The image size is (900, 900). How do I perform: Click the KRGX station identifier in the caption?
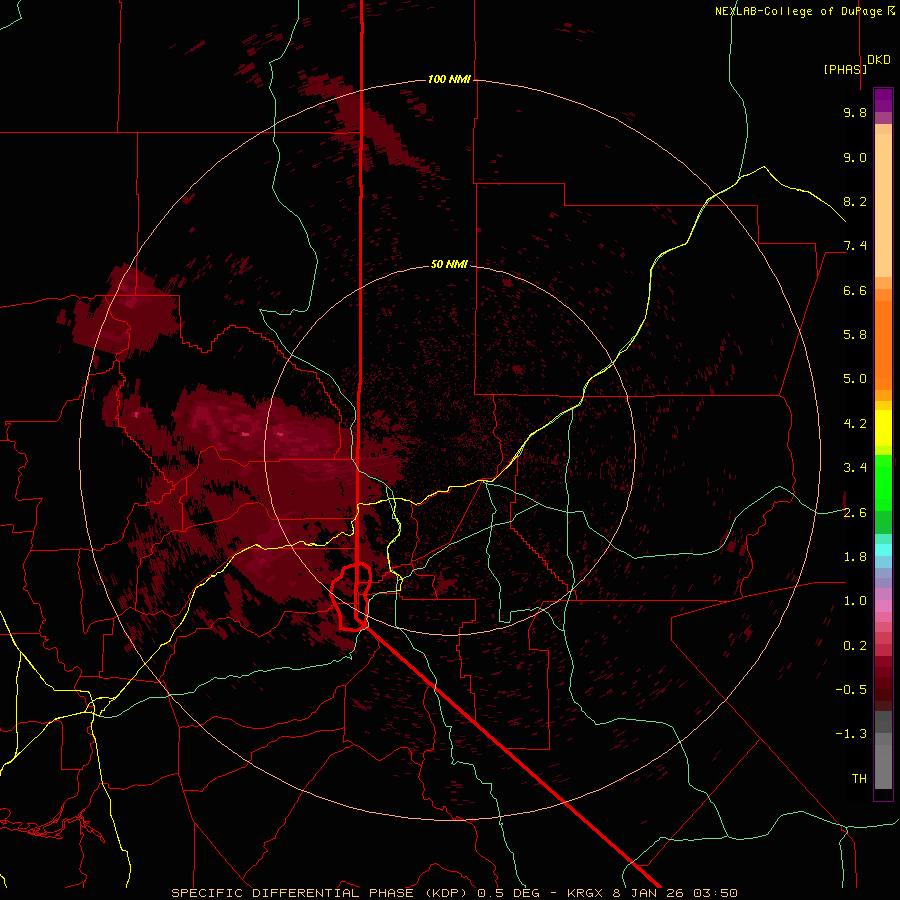(586, 893)
